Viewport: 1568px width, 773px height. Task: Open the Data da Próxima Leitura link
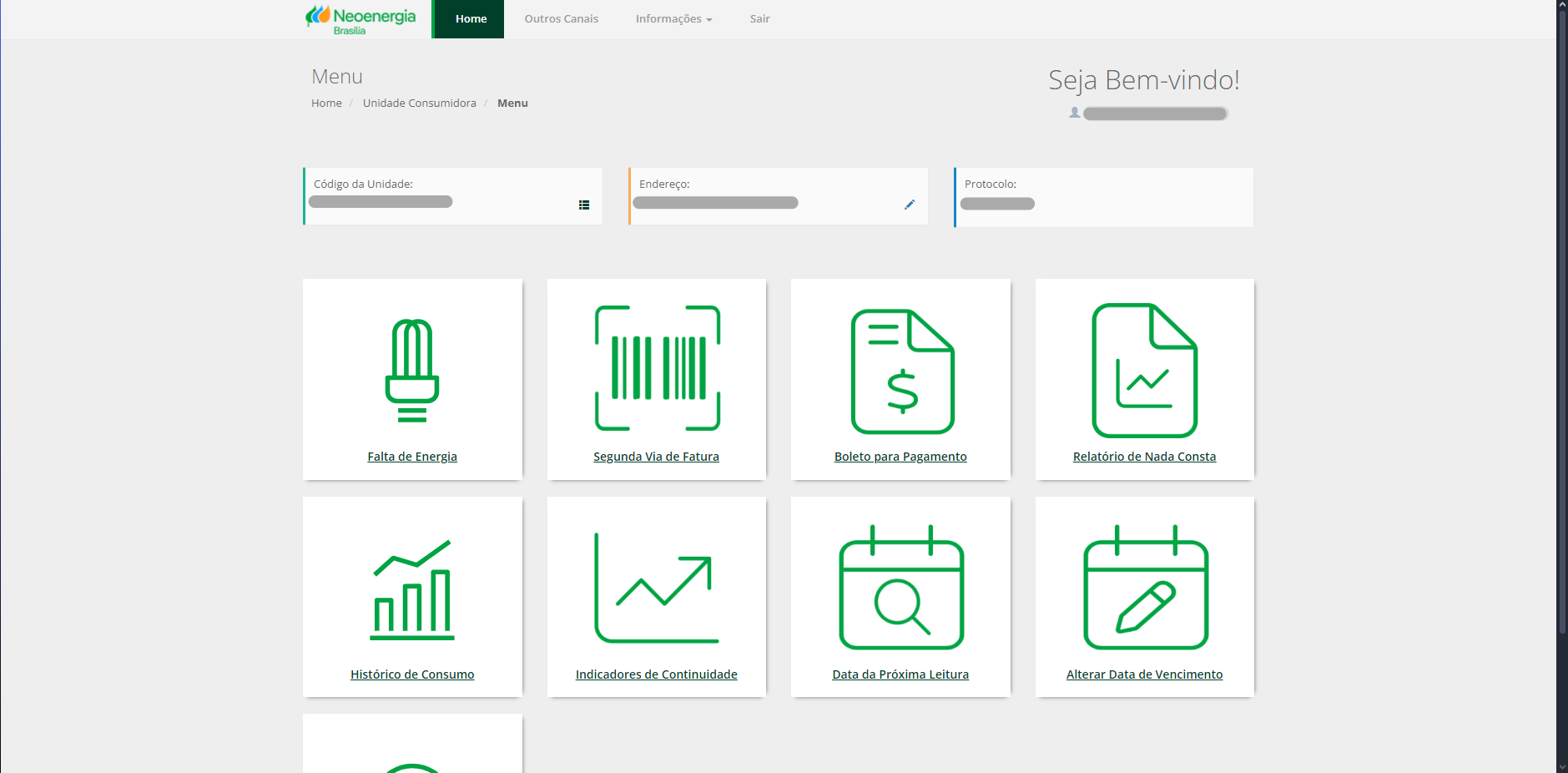click(x=900, y=674)
